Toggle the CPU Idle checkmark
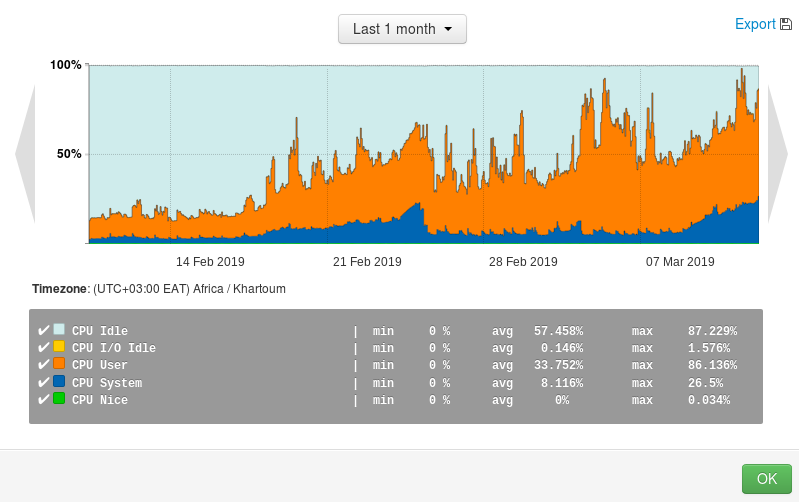The image size is (799, 502). [x=43, y=331]
